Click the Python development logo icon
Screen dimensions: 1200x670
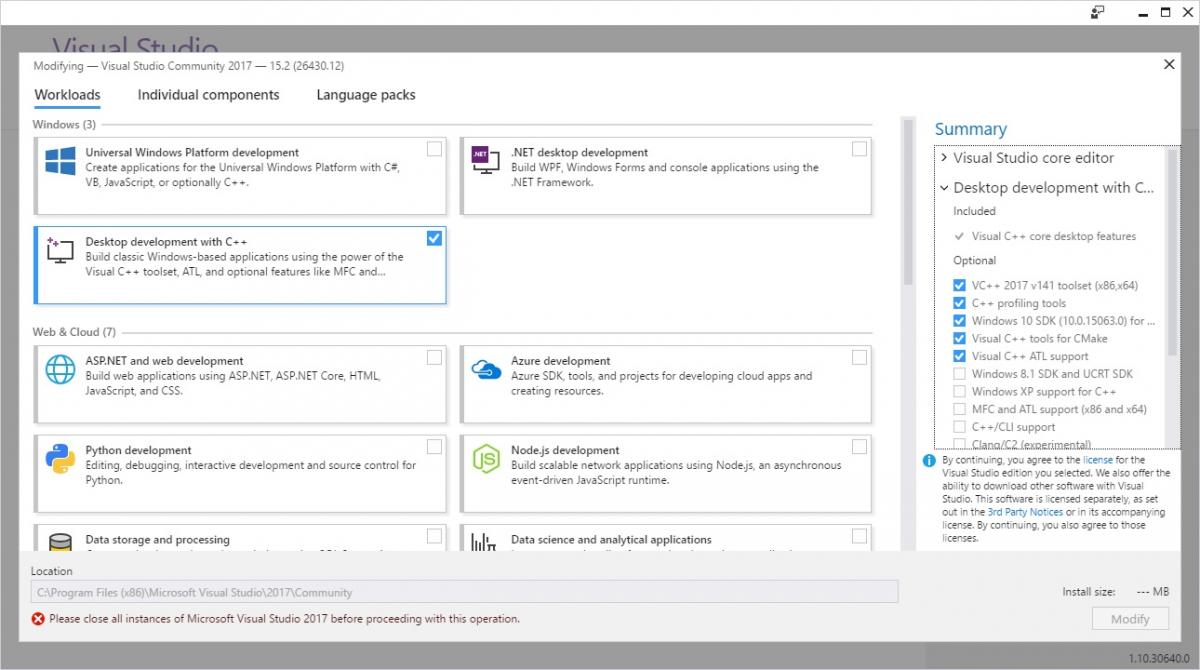60,458
